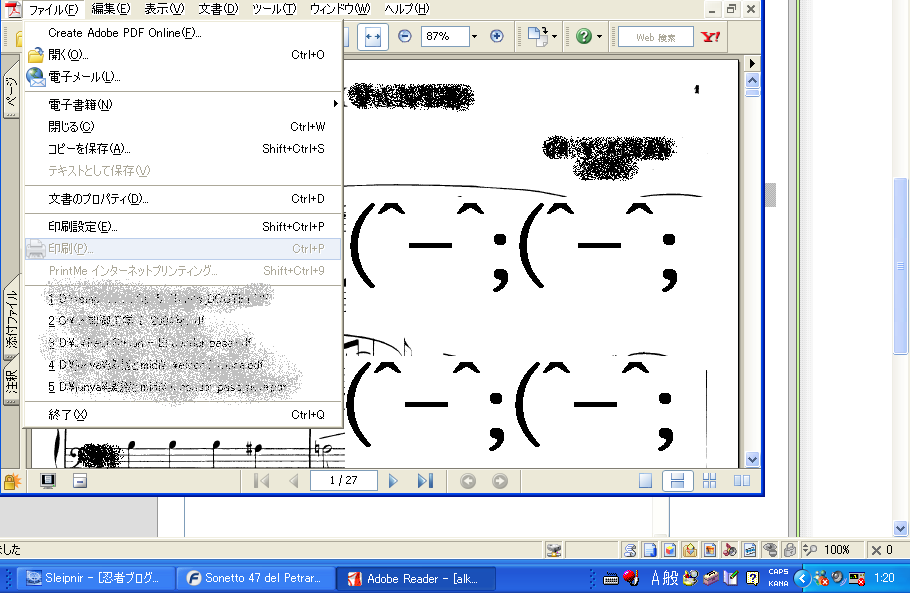Open the 文書(D) menu
The height and width of the screenshot is (593, 910).
218,9
